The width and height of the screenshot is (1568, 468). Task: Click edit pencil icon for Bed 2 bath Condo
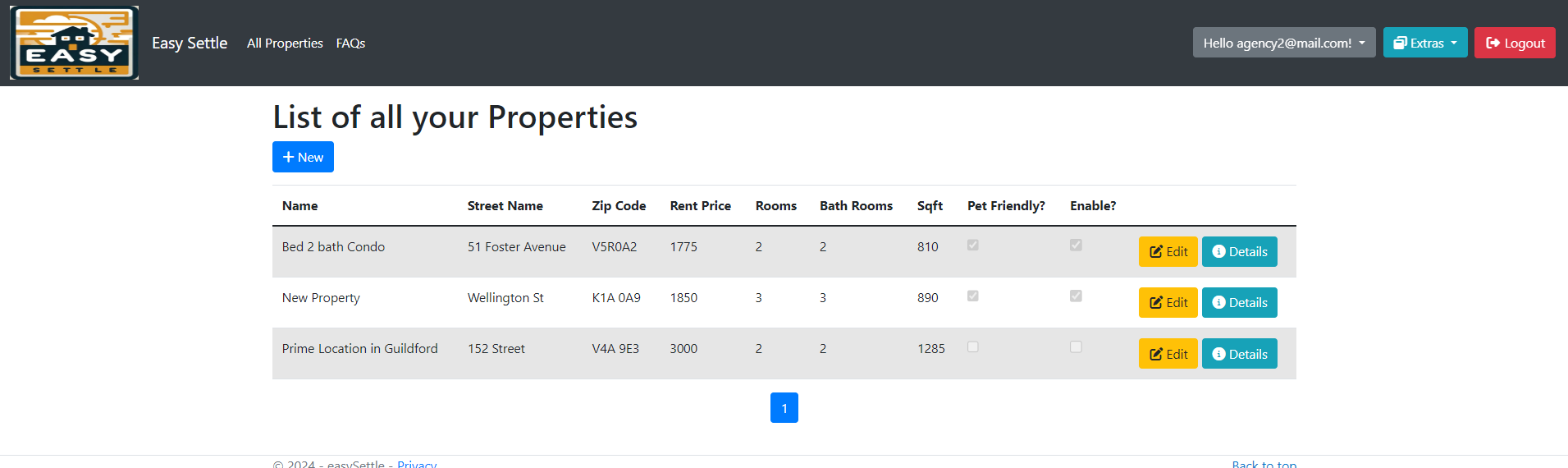[1156, 252]
